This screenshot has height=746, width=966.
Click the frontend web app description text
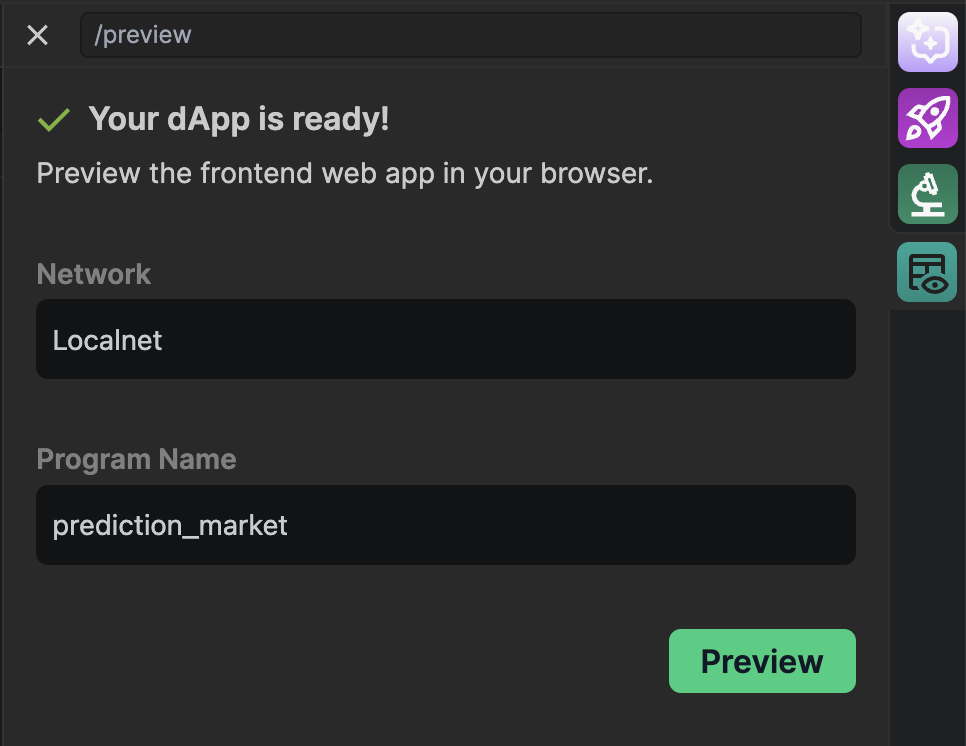[x=344, y=173]
